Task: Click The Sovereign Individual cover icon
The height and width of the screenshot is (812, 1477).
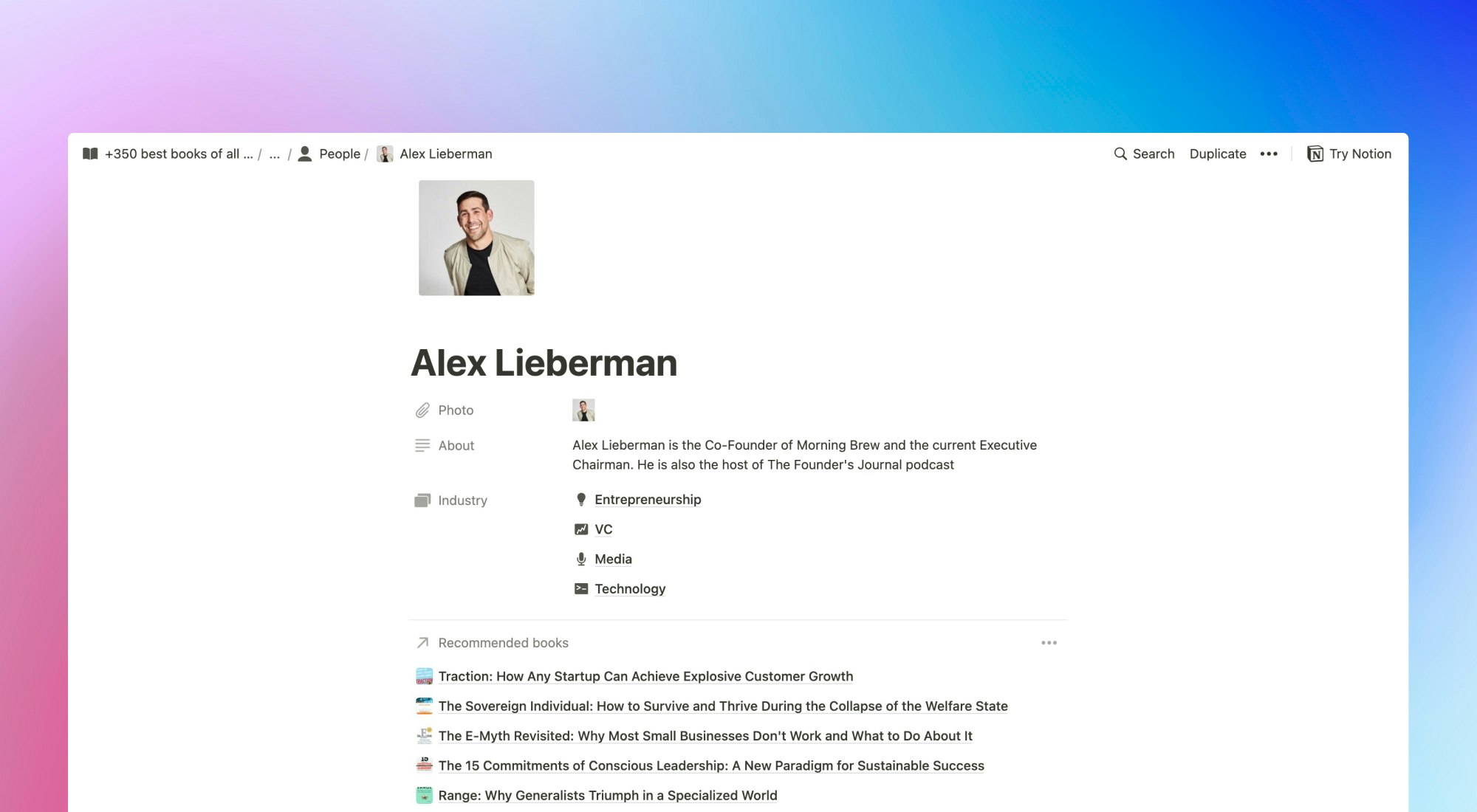Action: 424,706
